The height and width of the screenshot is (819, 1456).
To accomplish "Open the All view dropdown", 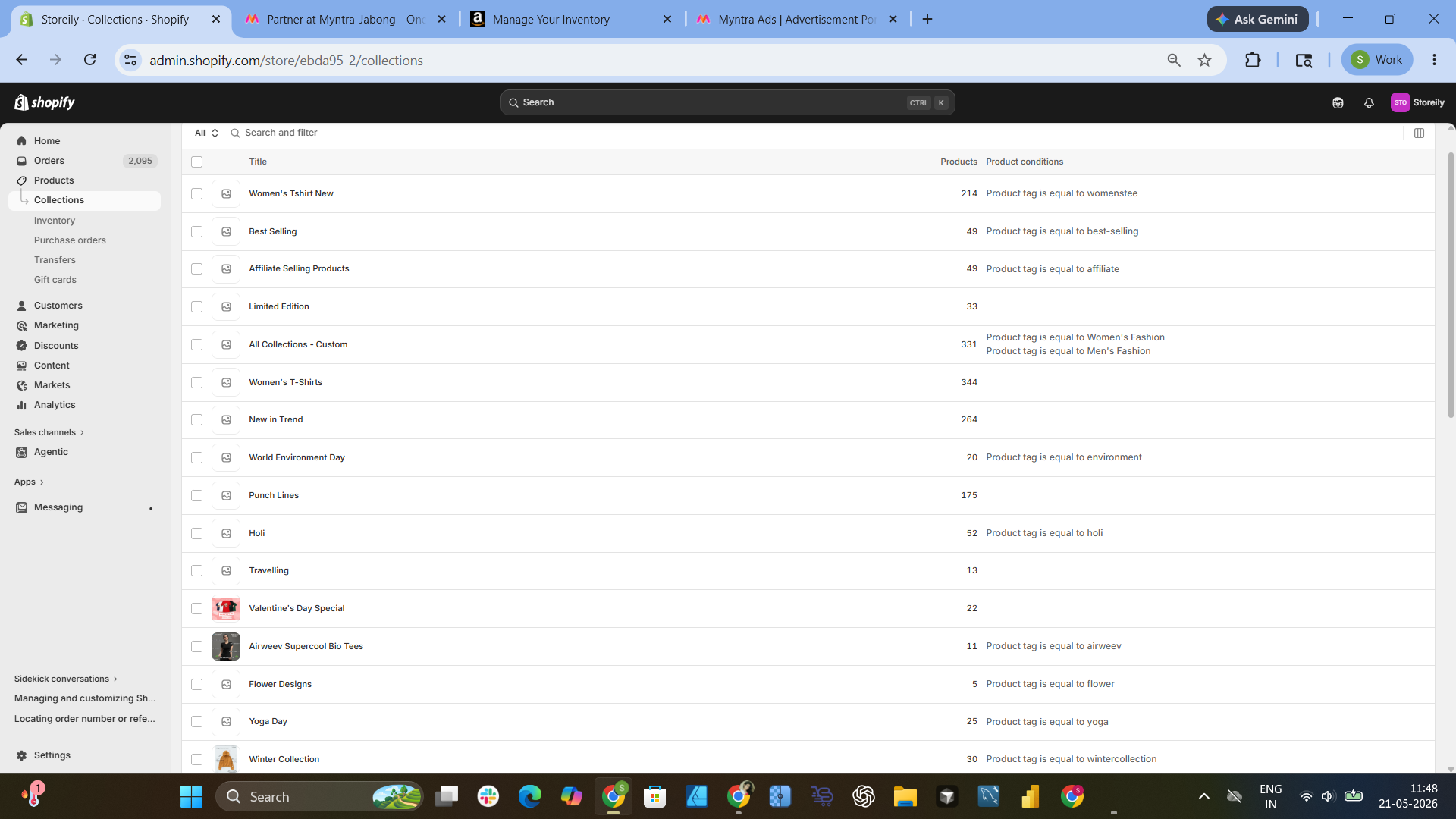I will [206, 133].
